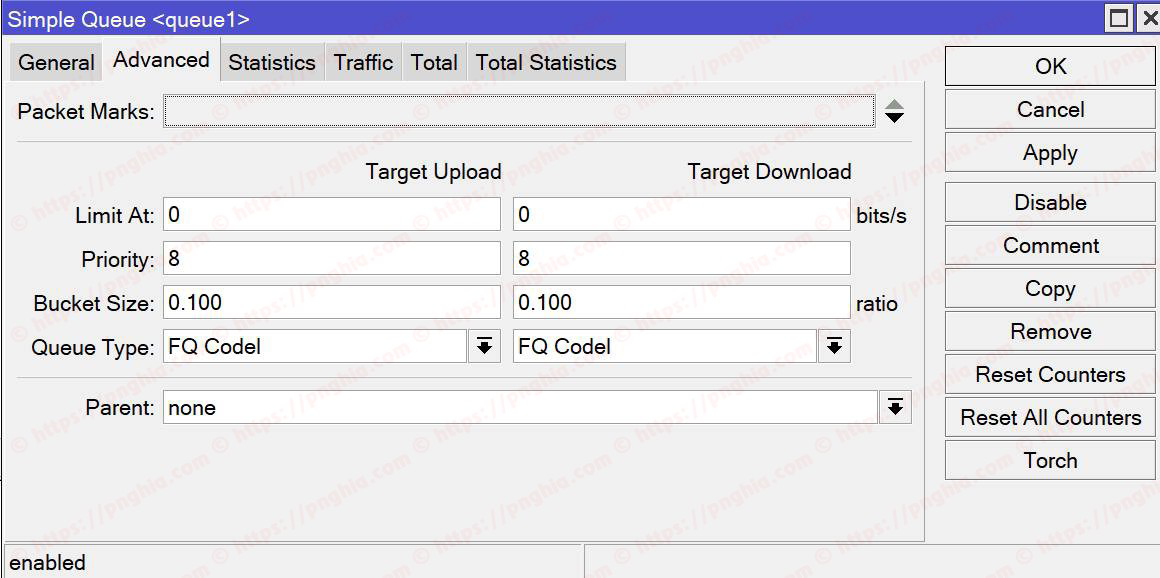Click the Target Download column header
Screen dimensions: 1160x578
(769, 172)
